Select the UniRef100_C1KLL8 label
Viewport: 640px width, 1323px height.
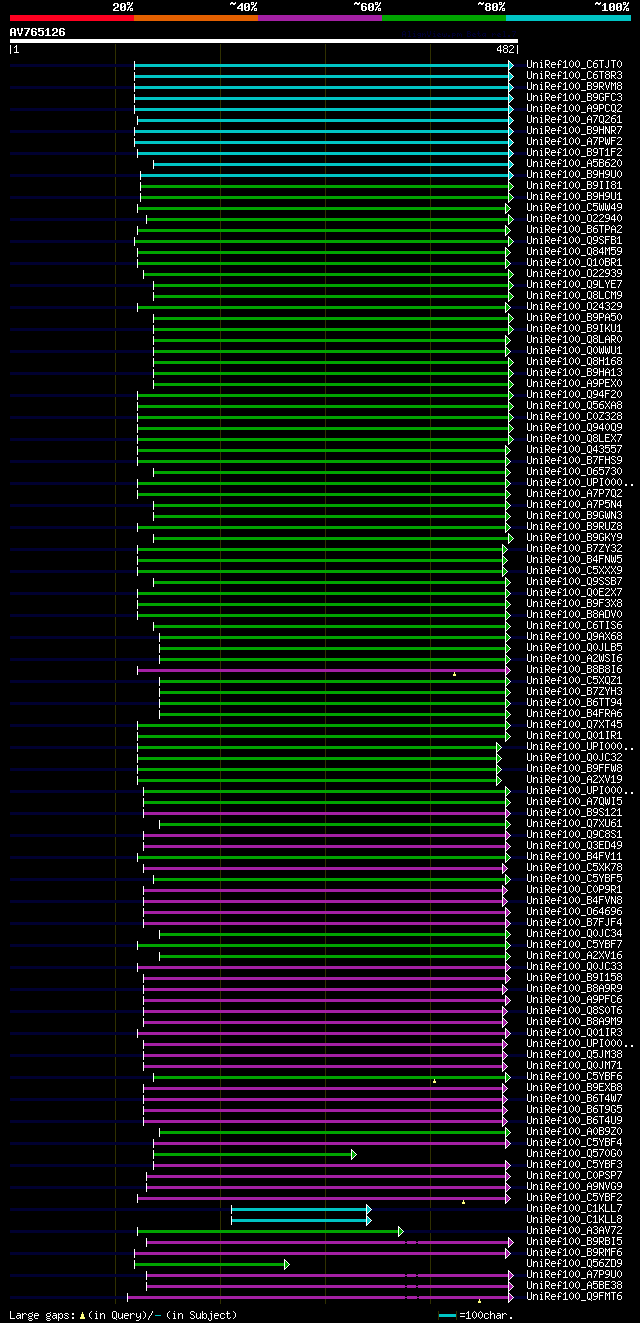click(575, 1220)
